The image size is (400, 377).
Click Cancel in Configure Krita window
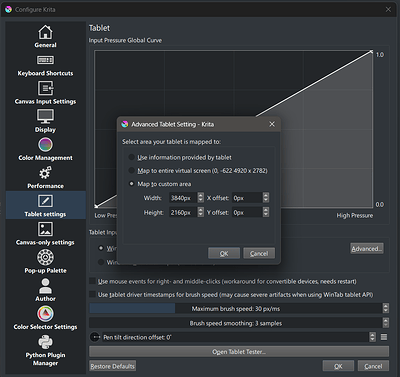pyautogui.click(x=373, y=366)
